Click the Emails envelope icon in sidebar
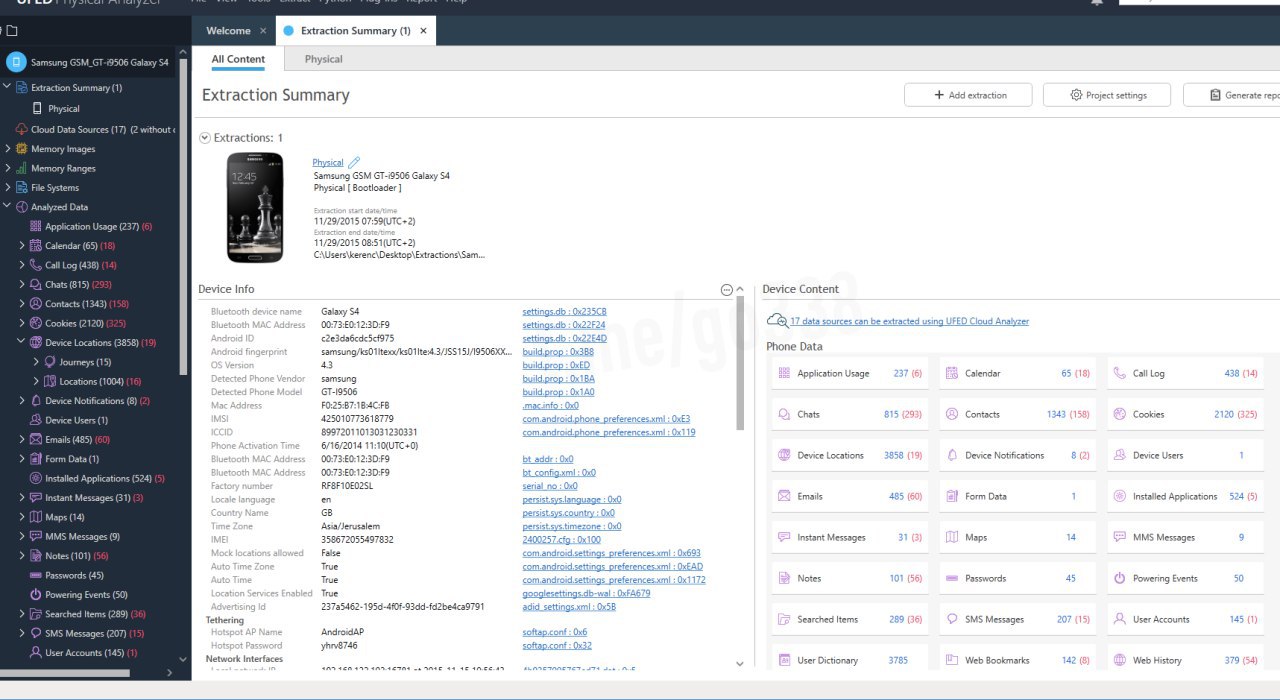 36,439
